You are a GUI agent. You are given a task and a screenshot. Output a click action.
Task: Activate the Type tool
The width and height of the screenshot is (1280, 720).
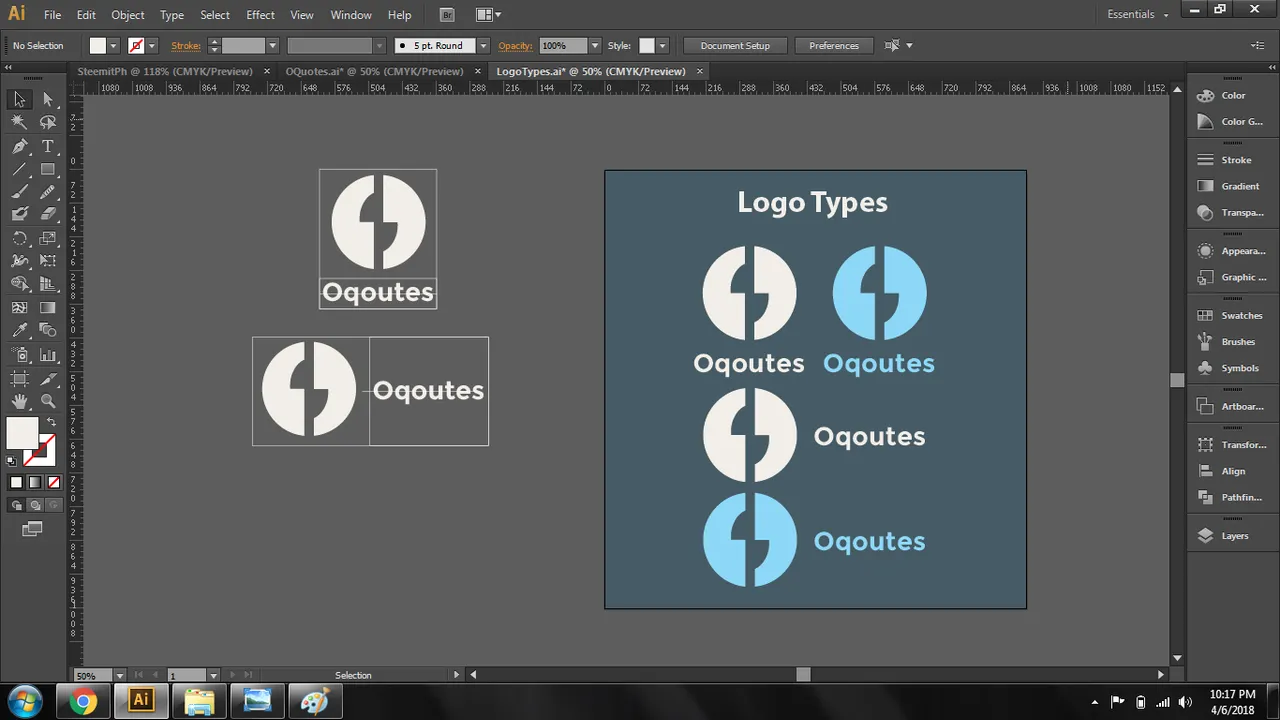47,146
